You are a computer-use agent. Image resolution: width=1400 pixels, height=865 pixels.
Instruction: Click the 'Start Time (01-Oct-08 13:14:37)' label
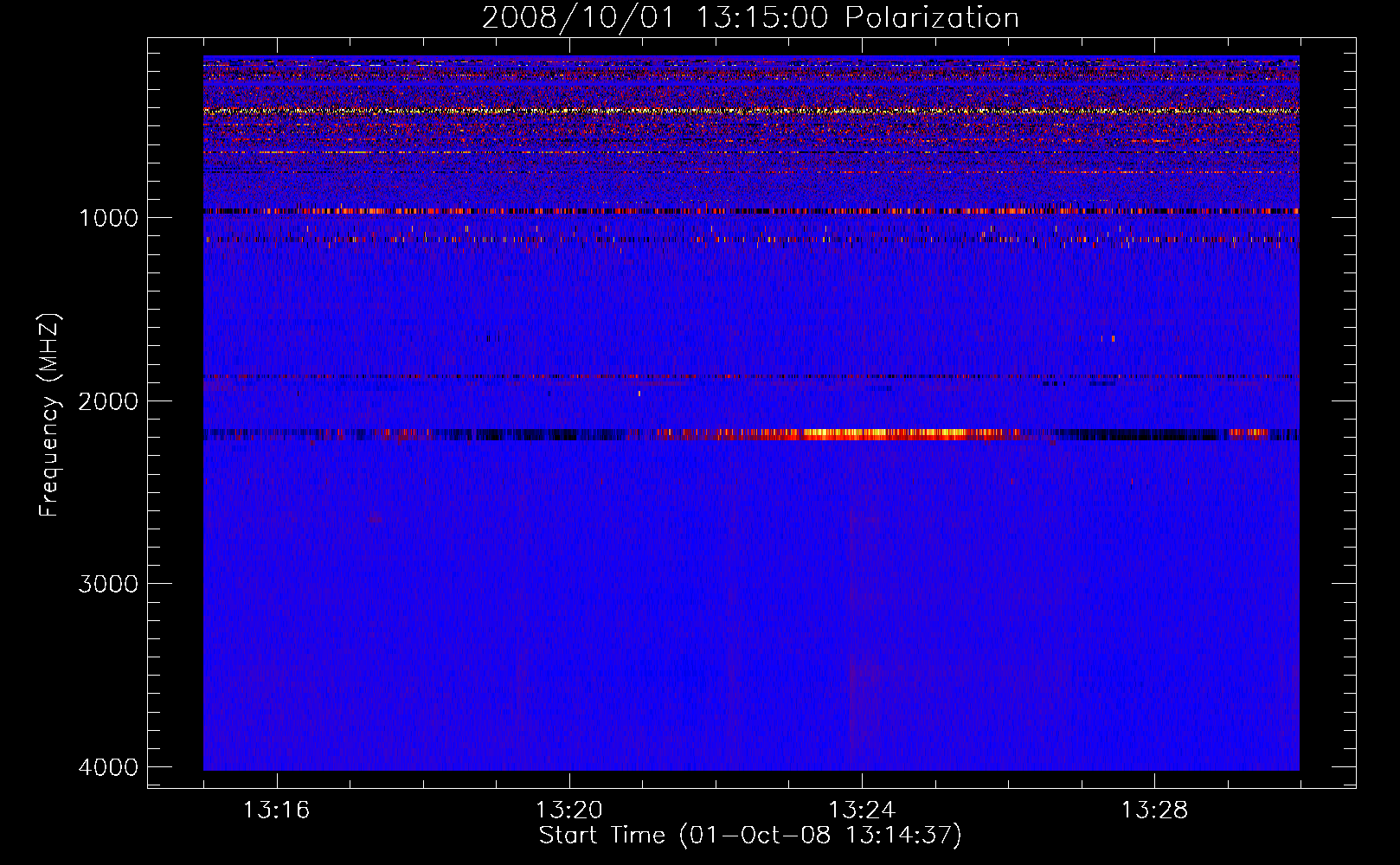click(750, 836)
